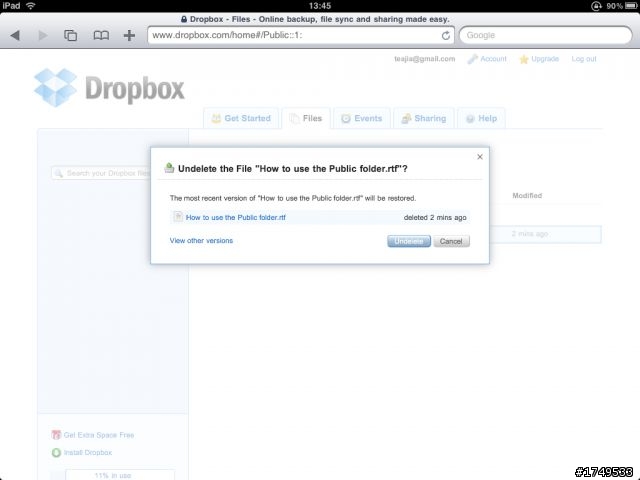Image resolution: width=640 pixels, height=480 pixels.
Task: Switch to the Get Started tab
Action: 241,118
